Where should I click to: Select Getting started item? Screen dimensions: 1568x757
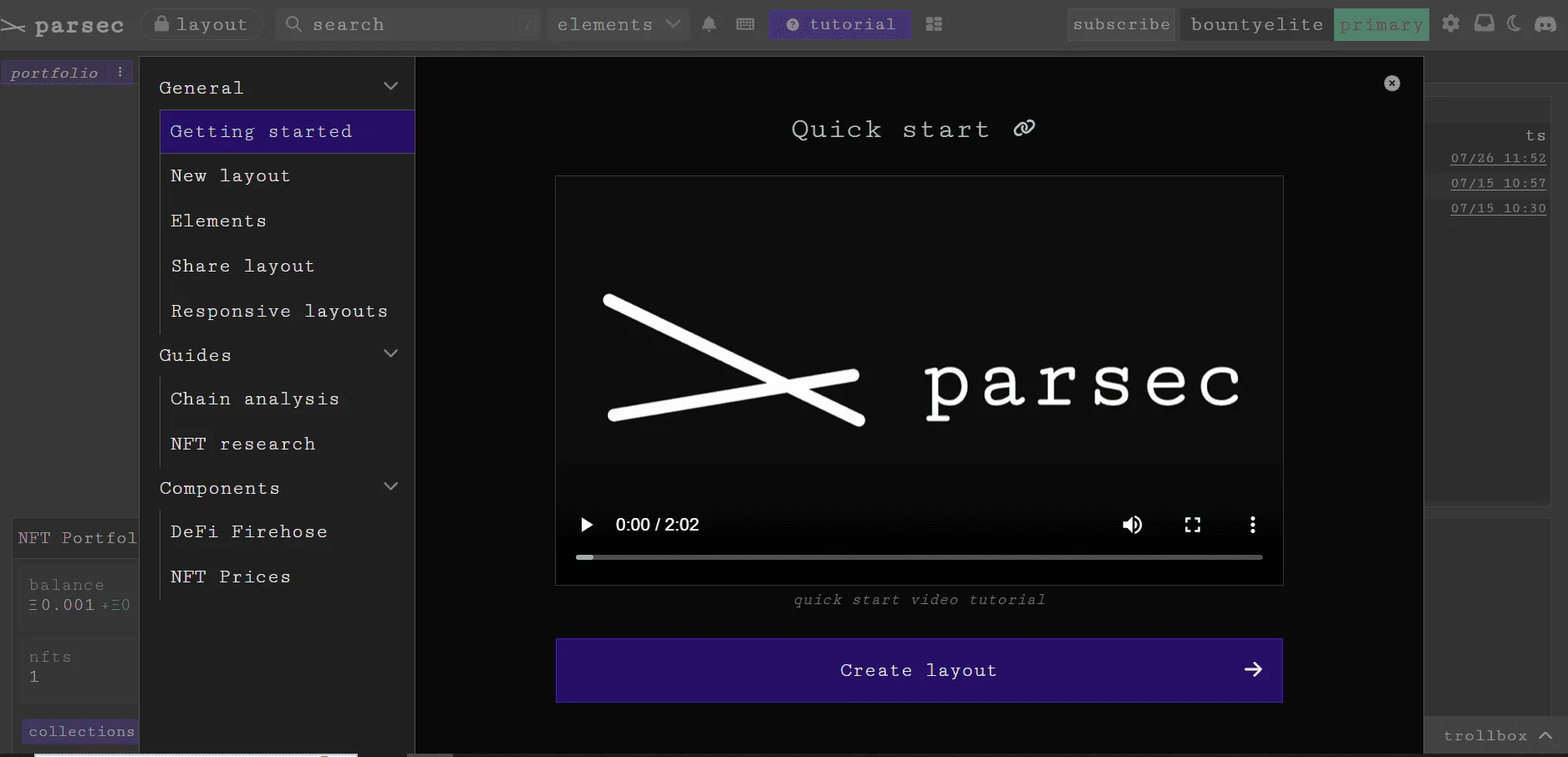coord(288,131)
